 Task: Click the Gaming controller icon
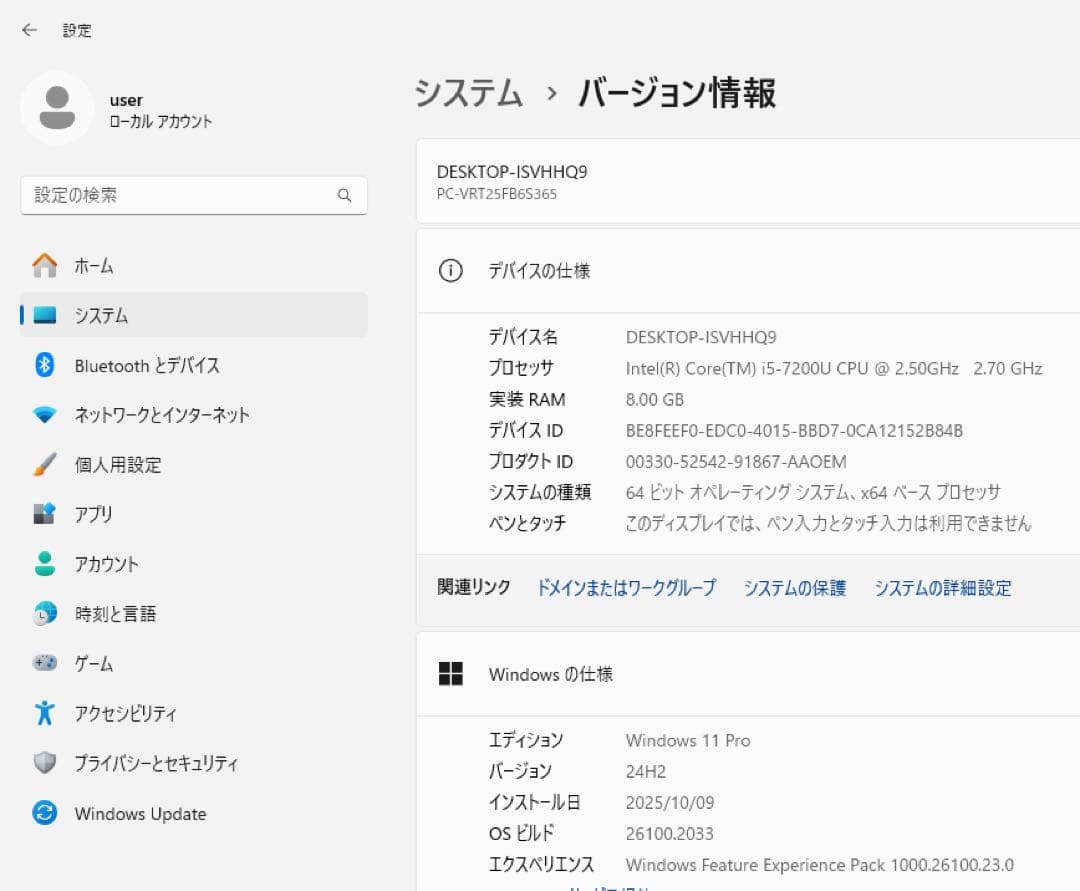click(x=45, y=662)
